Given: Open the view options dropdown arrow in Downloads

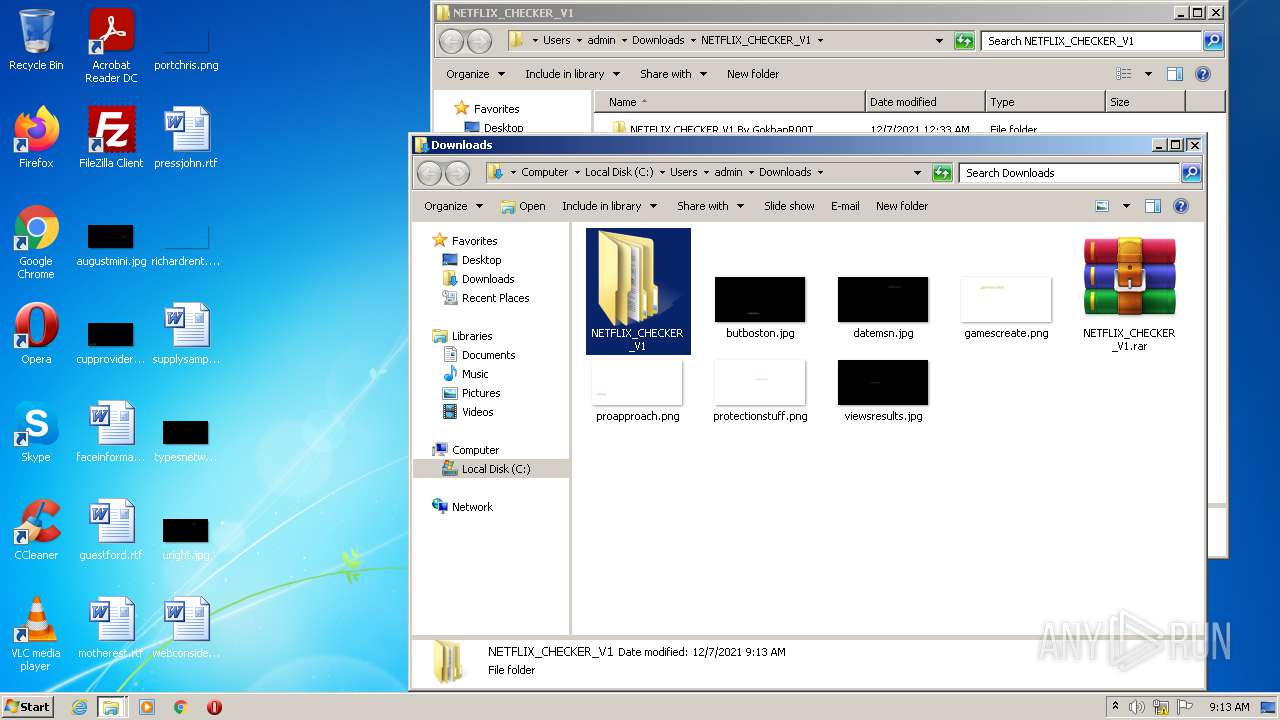Looking at the screenshot, I should pos(1126,206).
